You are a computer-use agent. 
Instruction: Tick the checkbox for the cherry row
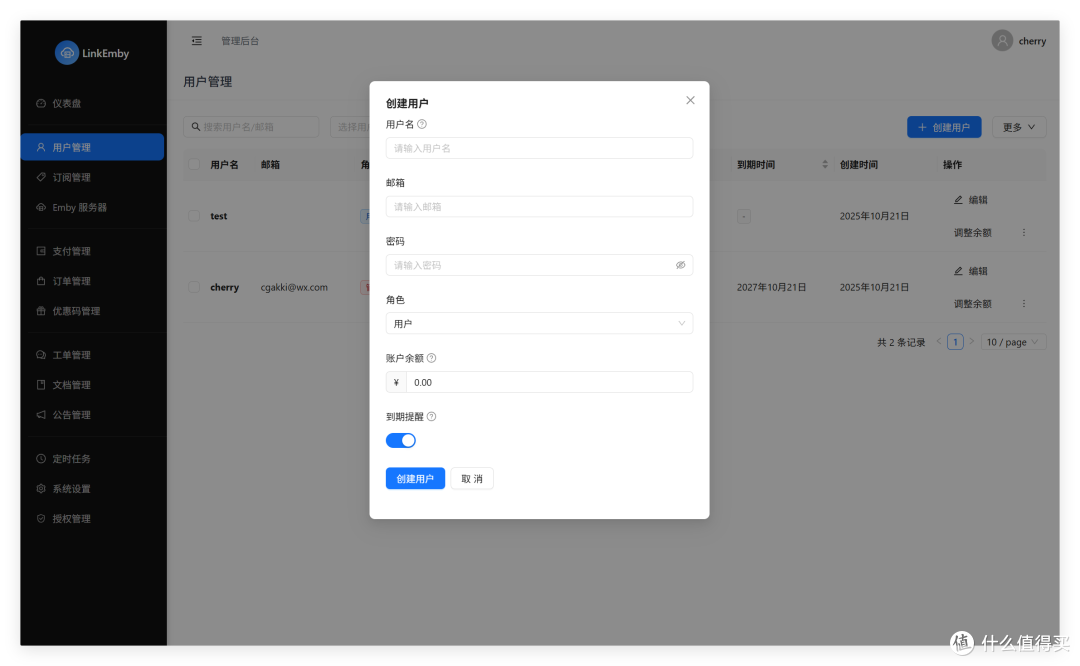pyautogui.click(x=194, y=287)
